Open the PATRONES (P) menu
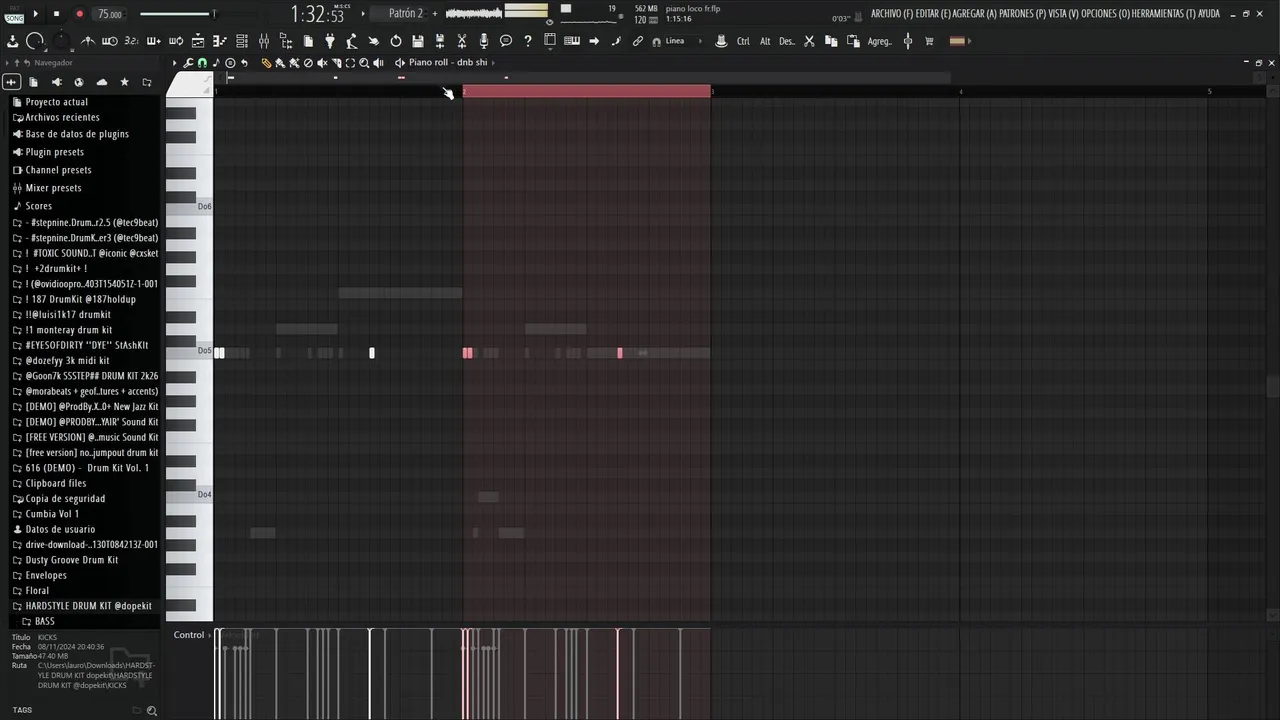1280x720 pixels. pyautogui.click(x=1023, y=14)
